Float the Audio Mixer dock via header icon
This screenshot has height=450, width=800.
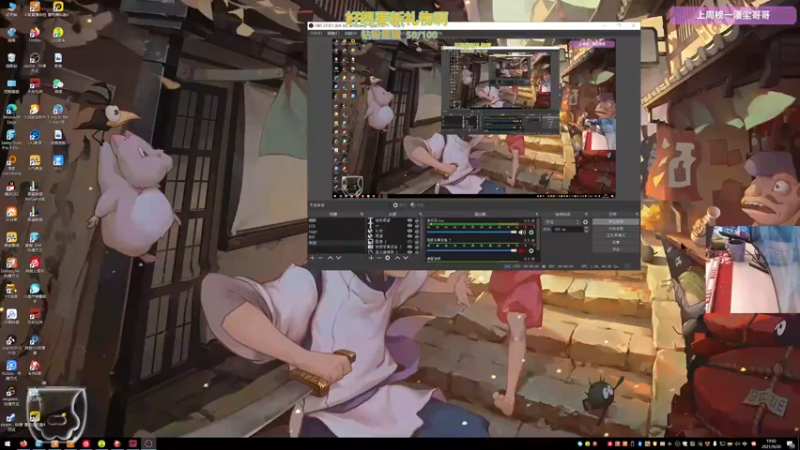(x=537, y=214)
